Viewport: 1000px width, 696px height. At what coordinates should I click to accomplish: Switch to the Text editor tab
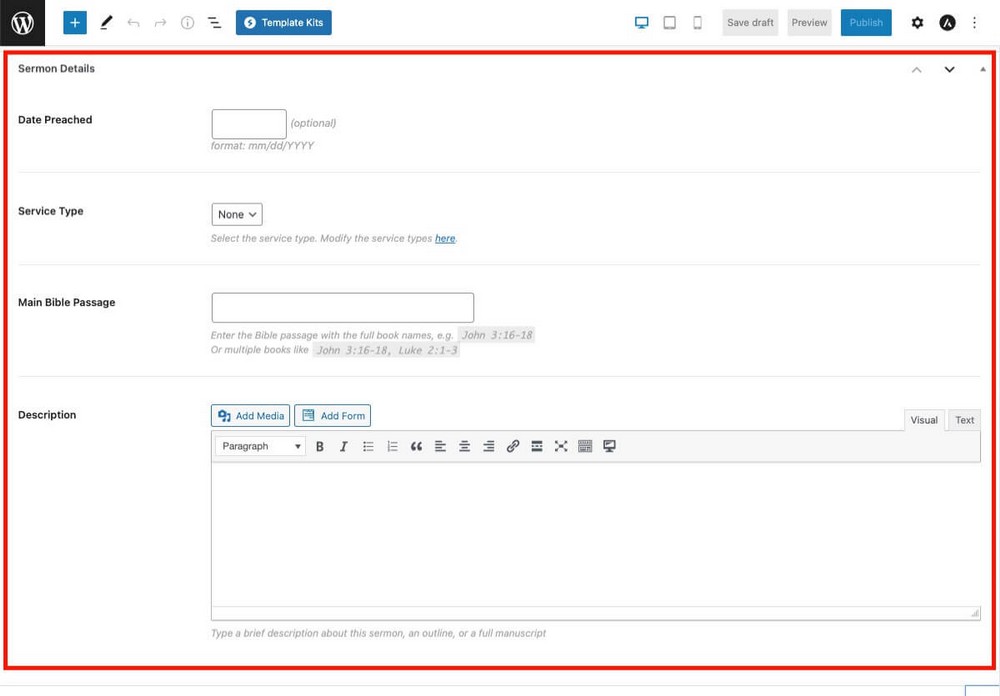coord(964,420)
